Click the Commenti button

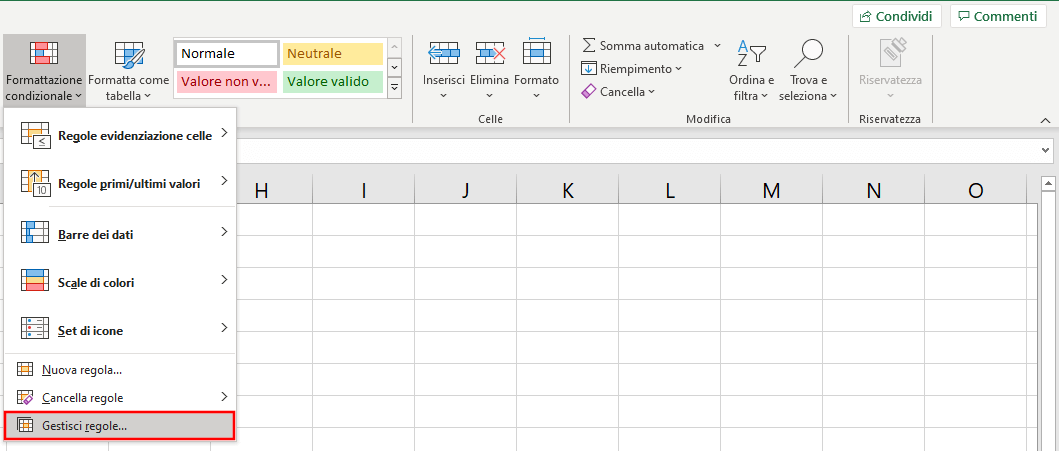coord(998,16)
